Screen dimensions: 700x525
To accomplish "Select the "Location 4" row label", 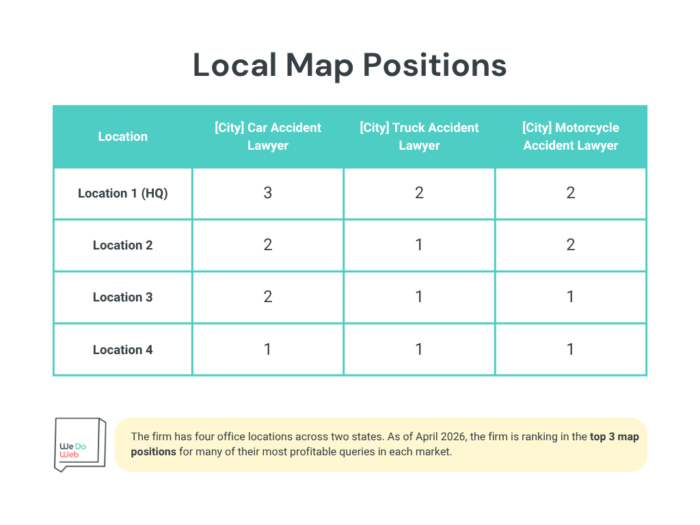I will [x=123, y=350].
